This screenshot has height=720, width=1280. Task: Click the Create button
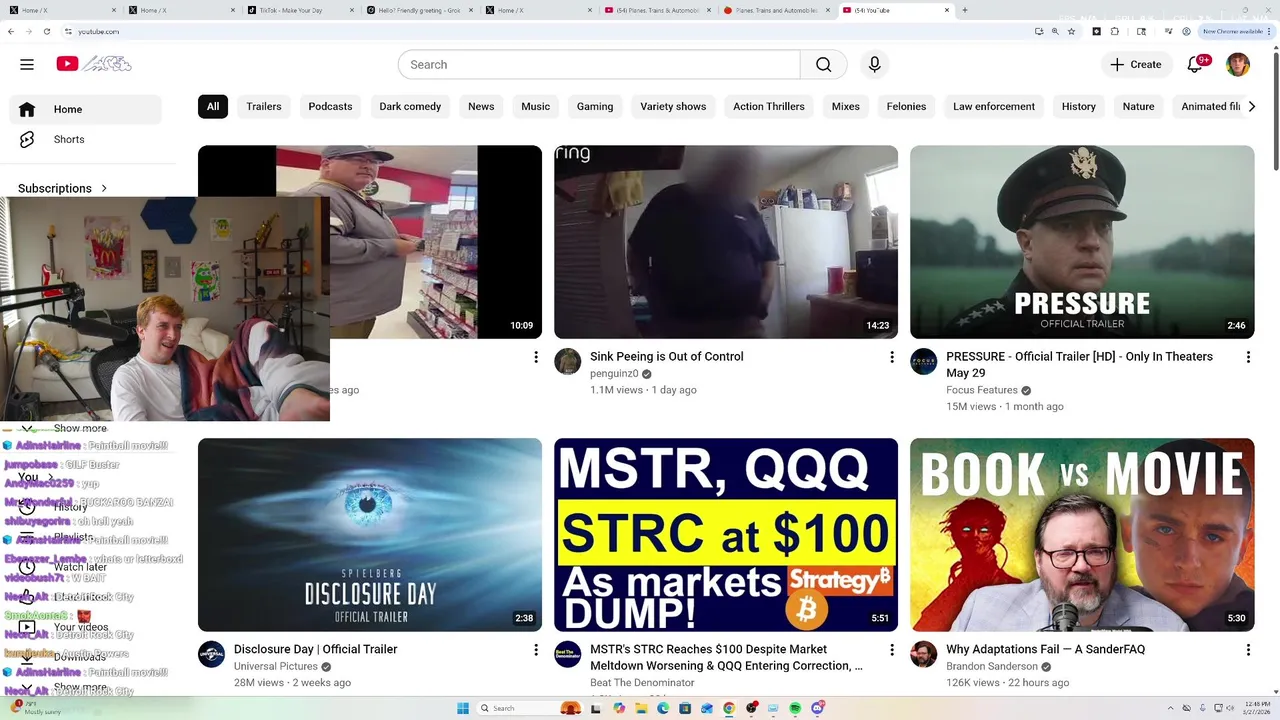(x=1135, y=64)
